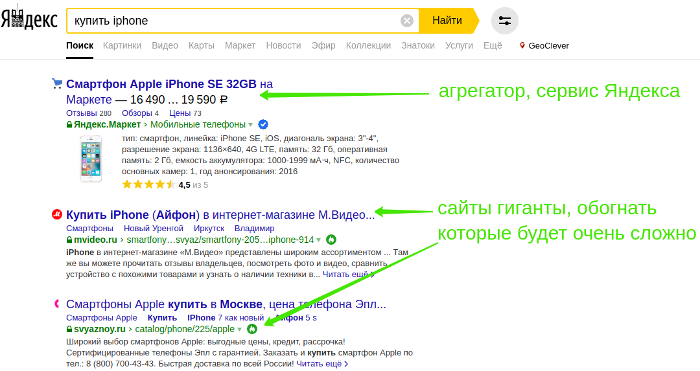Open the Цены 73 link

tap(185, 113)
